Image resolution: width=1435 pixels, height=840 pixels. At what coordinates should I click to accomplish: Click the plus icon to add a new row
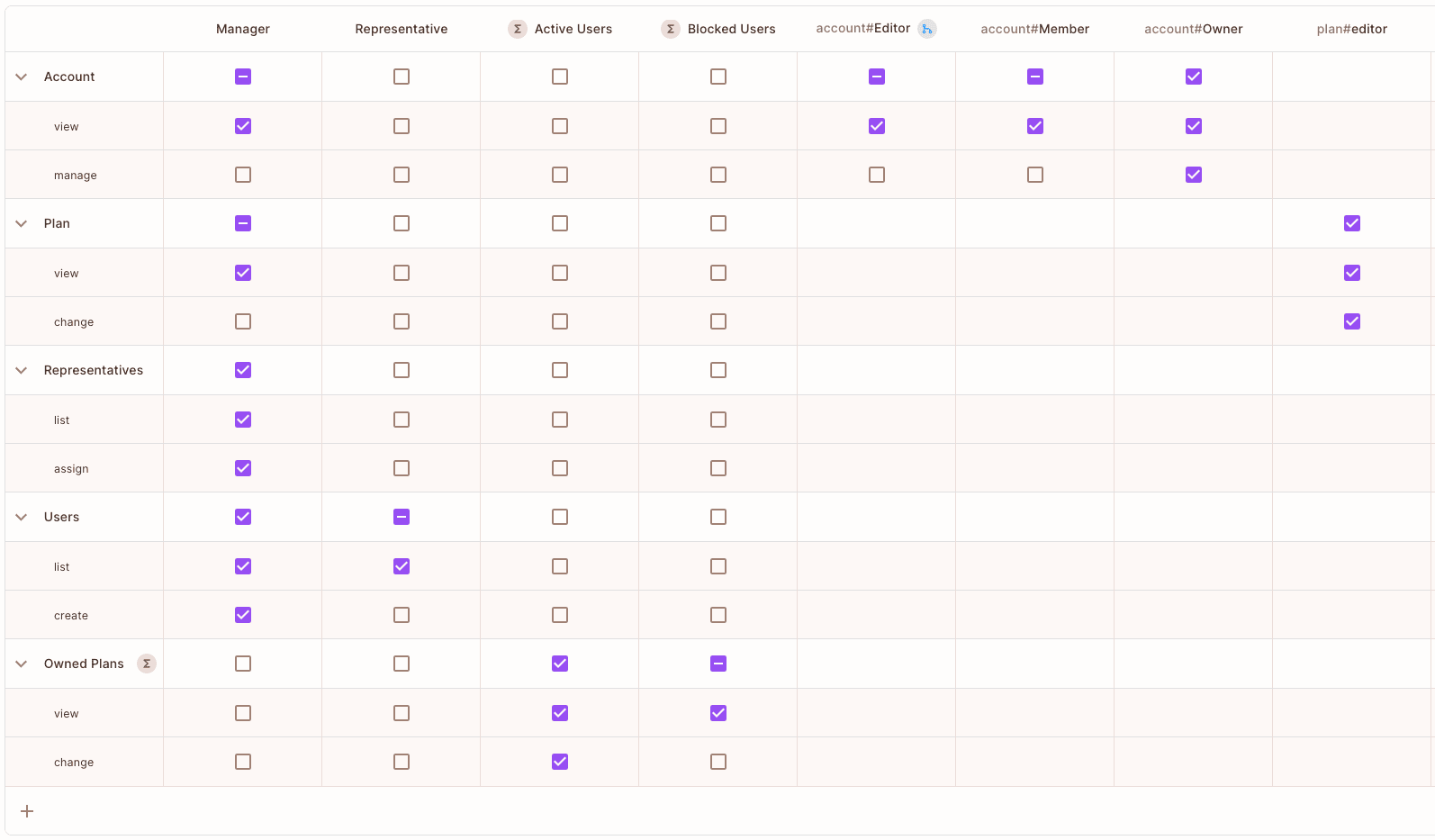27,811
